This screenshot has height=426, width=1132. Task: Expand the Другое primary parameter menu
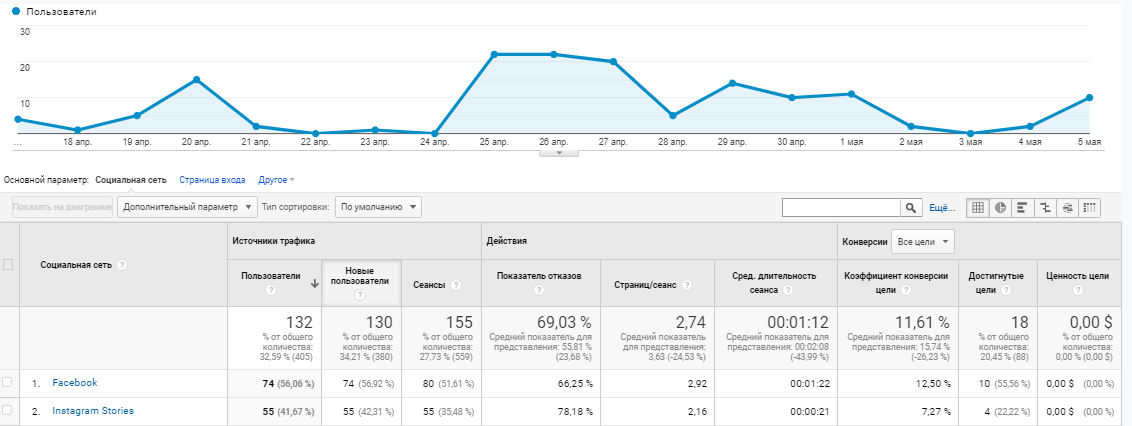(276, 180)
